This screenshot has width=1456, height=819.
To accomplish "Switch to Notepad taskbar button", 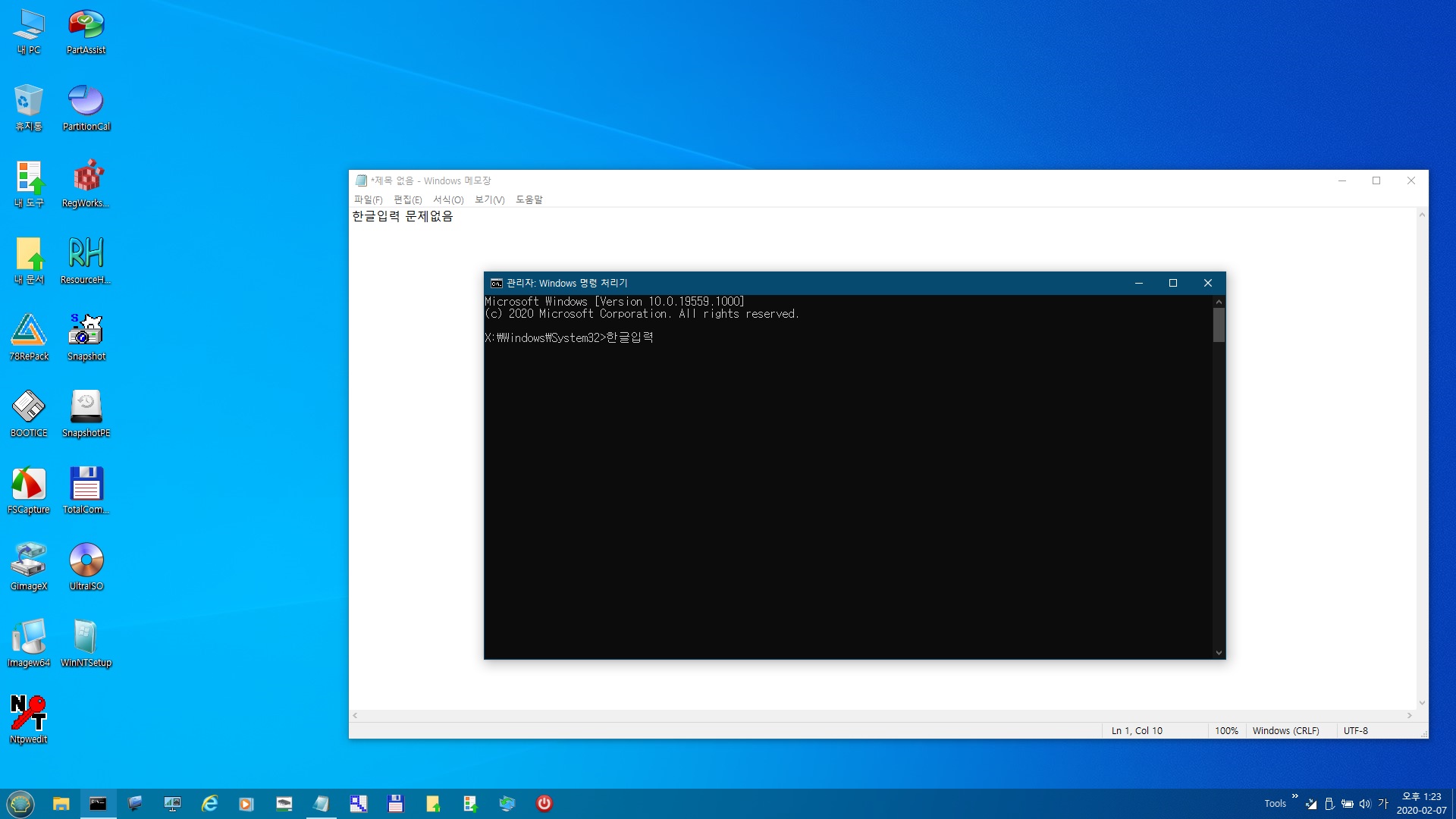I will [x=321, y=804].
